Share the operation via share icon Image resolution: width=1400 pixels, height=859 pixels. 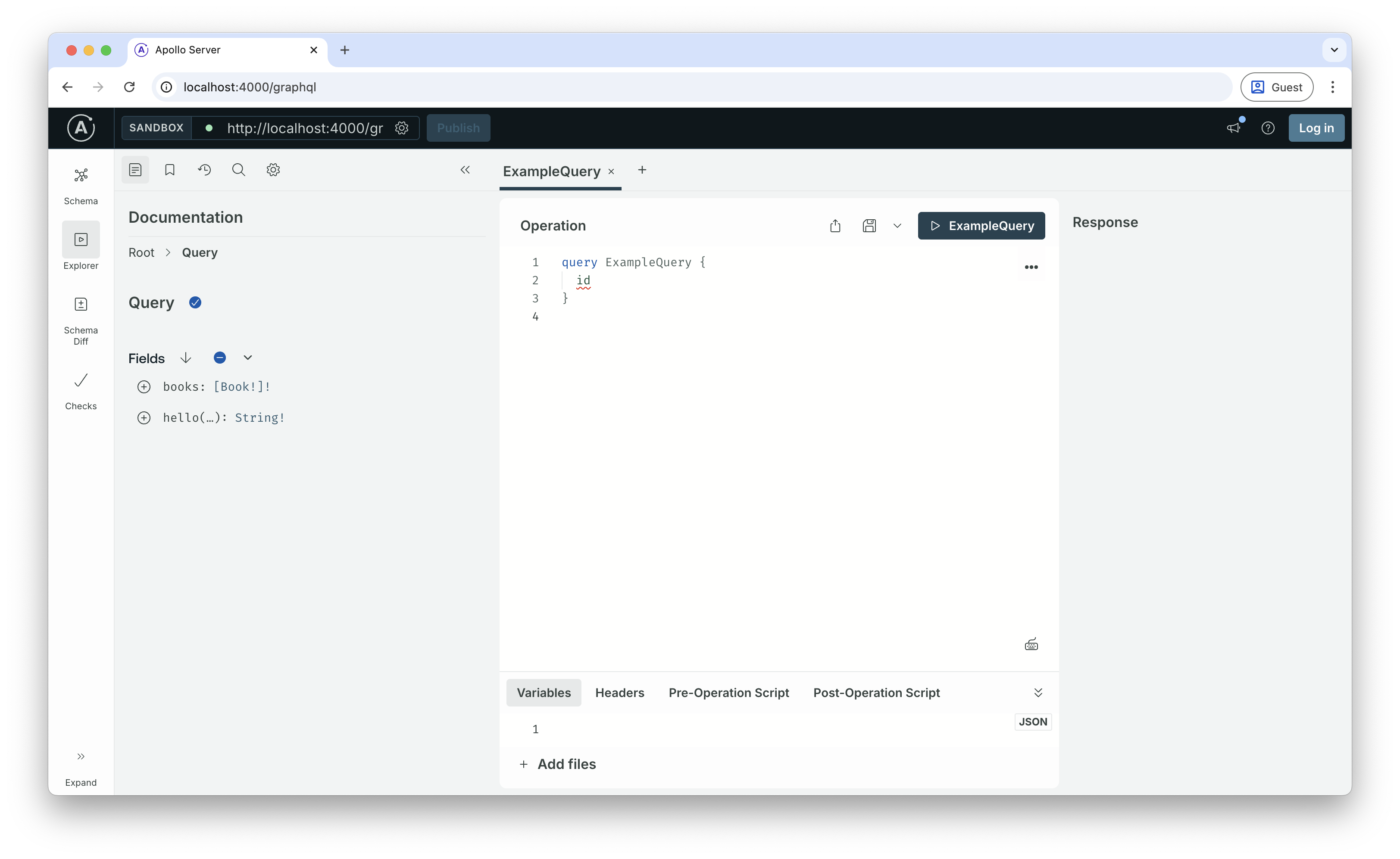click(x=835, y=226)
